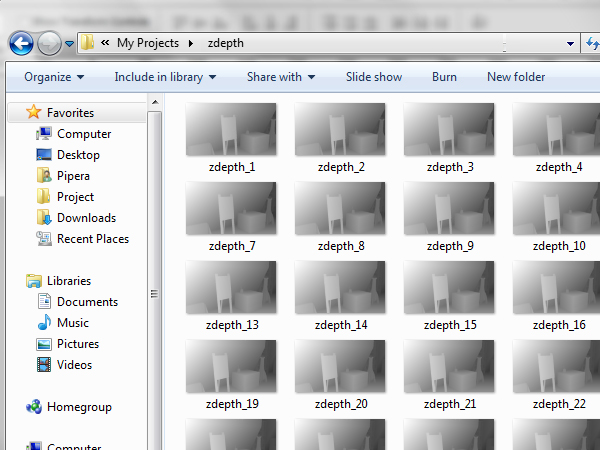Click the refresh button beside address bar
Image resolution: width=600 pixels, height=450 pixels.
590,43
